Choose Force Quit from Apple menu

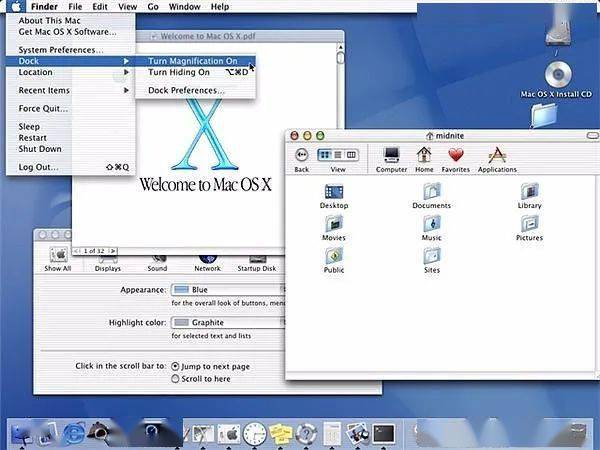pos(70,109)
